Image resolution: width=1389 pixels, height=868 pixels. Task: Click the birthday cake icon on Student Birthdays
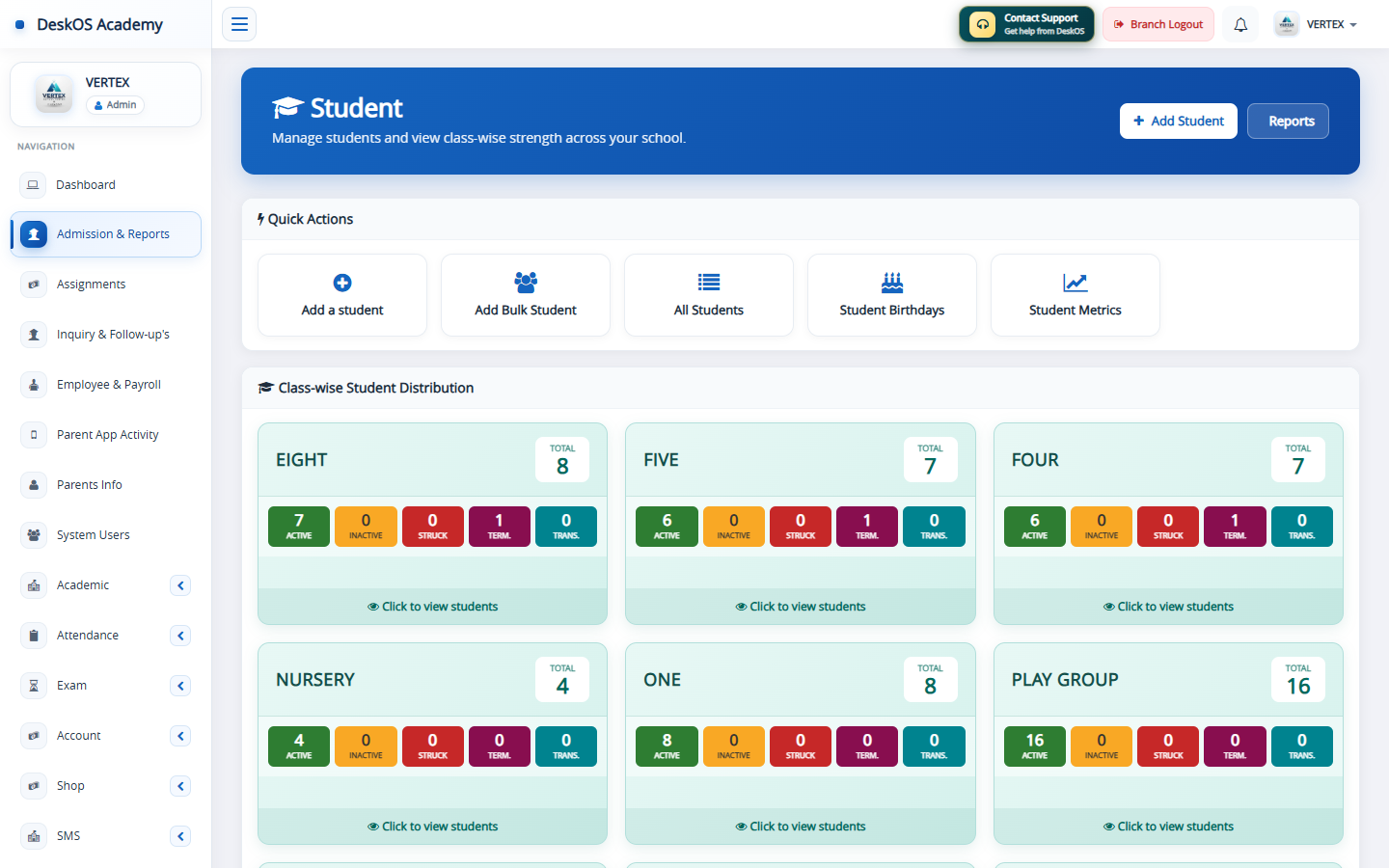[892, 283]
